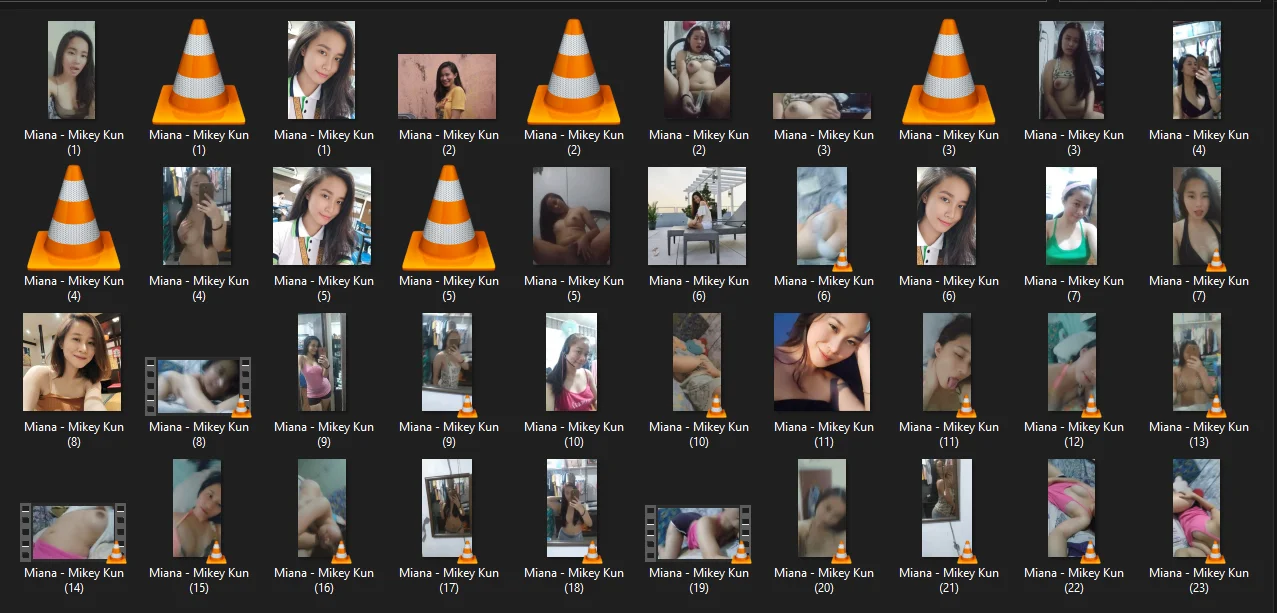Select VLC cone file Miana - Mikey Kun (5)
Image resolution: width=1277 pixels, height=613 pixels.
coord(448,218)
